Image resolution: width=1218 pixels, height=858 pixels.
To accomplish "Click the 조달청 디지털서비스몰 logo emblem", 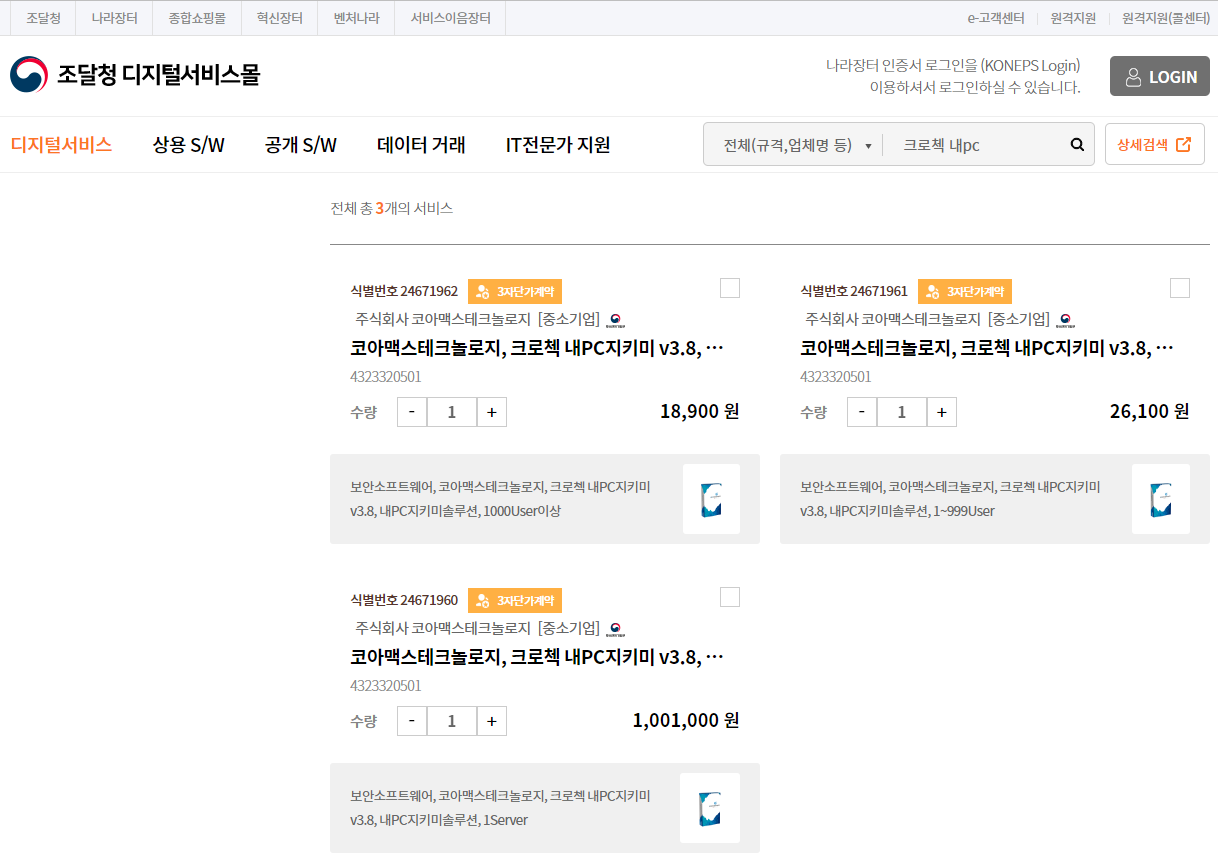I will coord(29,75).
